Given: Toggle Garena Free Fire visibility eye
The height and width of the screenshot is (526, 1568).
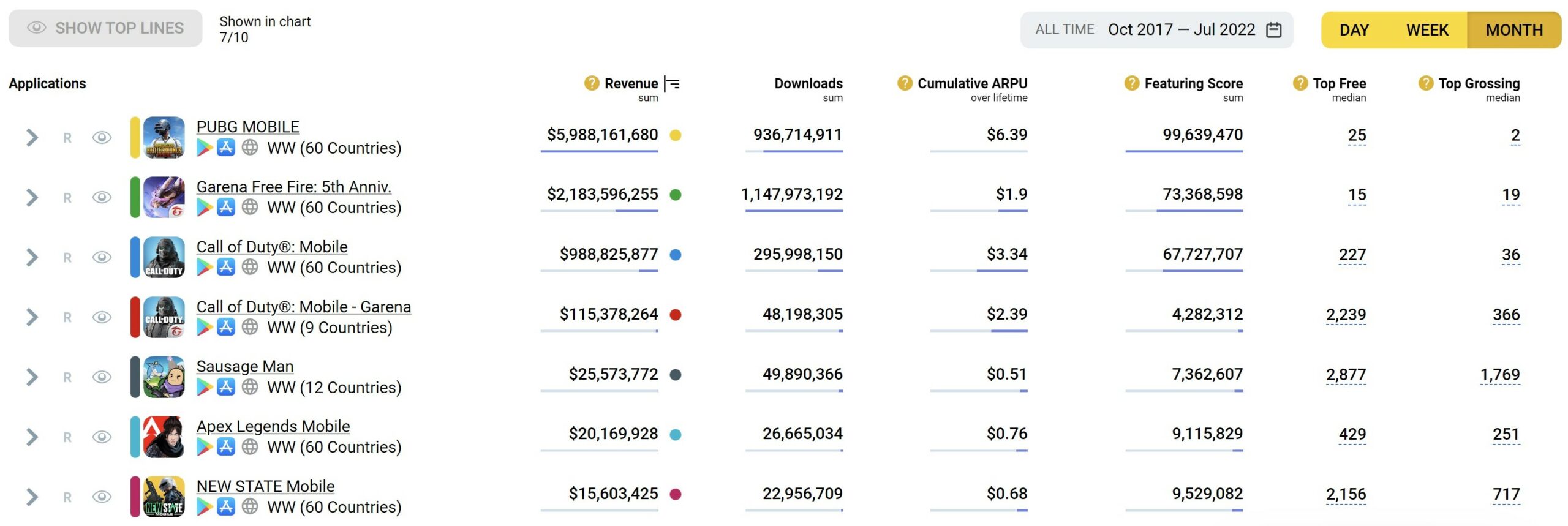Looking at the screenshot, I should point(102,197).
